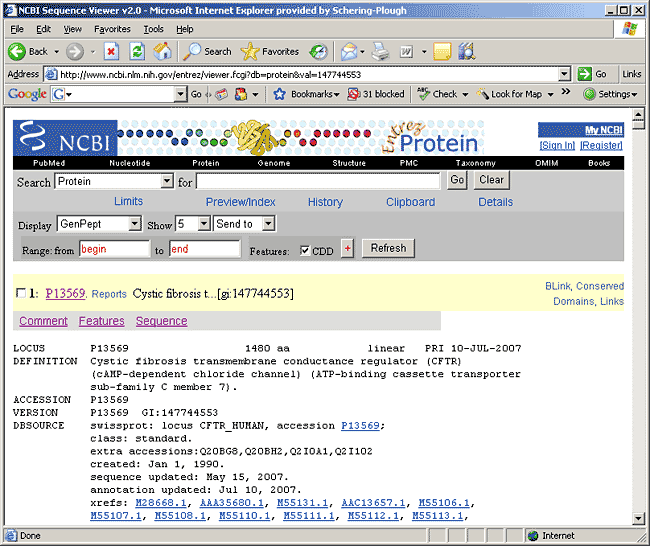Click the Mail envelope toolbar icon
650x546 pixels.
coord(349,52)
